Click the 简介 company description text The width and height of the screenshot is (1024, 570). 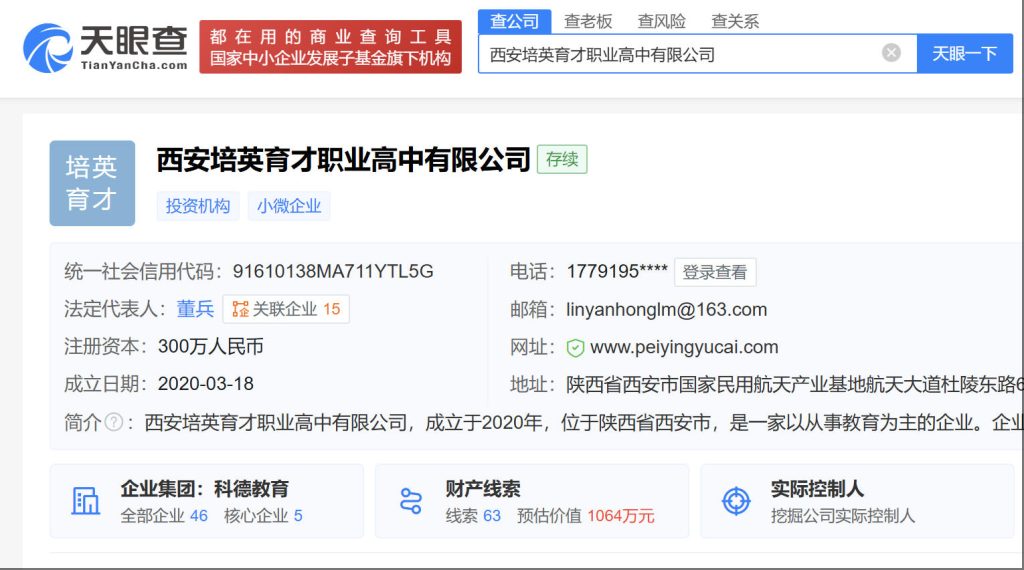584,423
